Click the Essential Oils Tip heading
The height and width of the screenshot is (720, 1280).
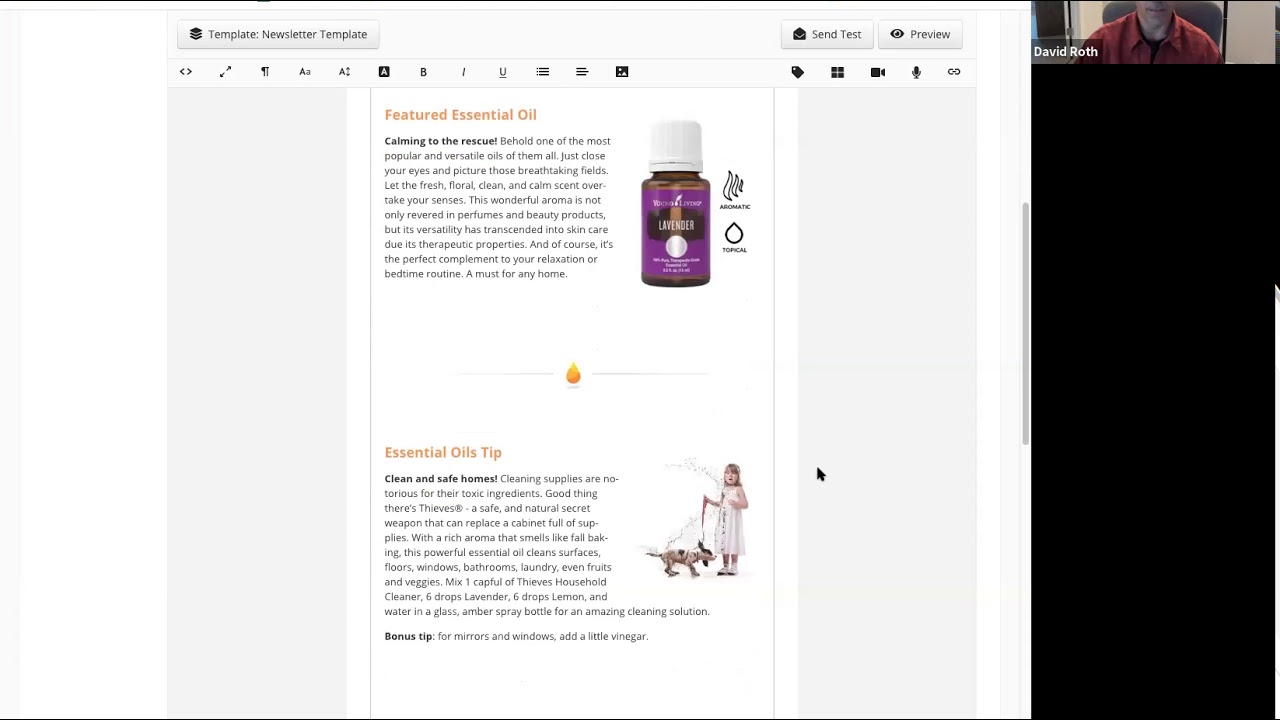pyautogui.click(x=443, y=453)
